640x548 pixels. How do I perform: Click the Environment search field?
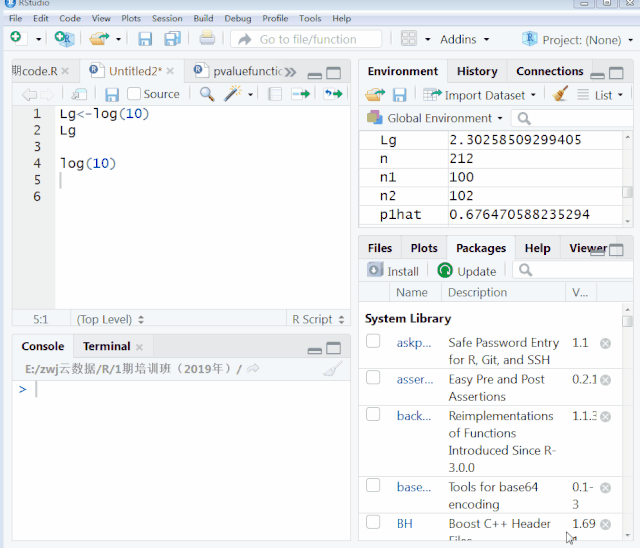point(572,118)
